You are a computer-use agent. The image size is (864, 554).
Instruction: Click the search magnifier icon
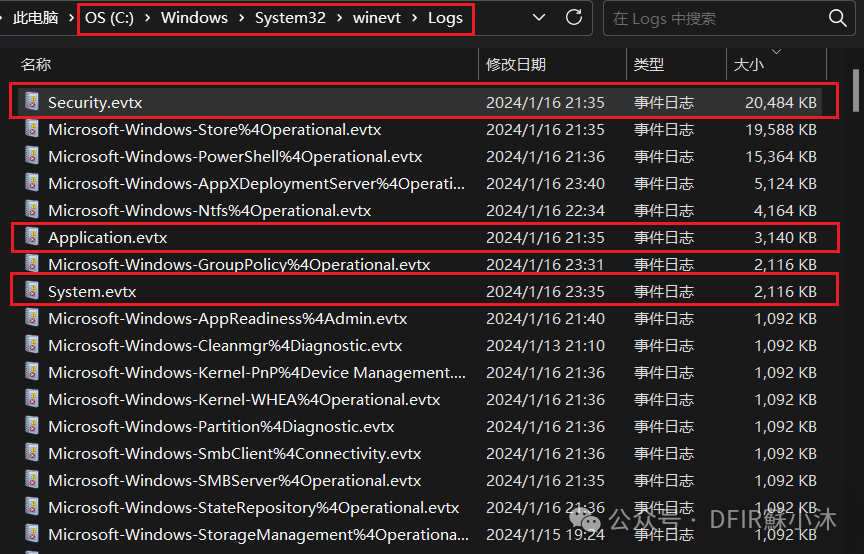pos(837,18)
